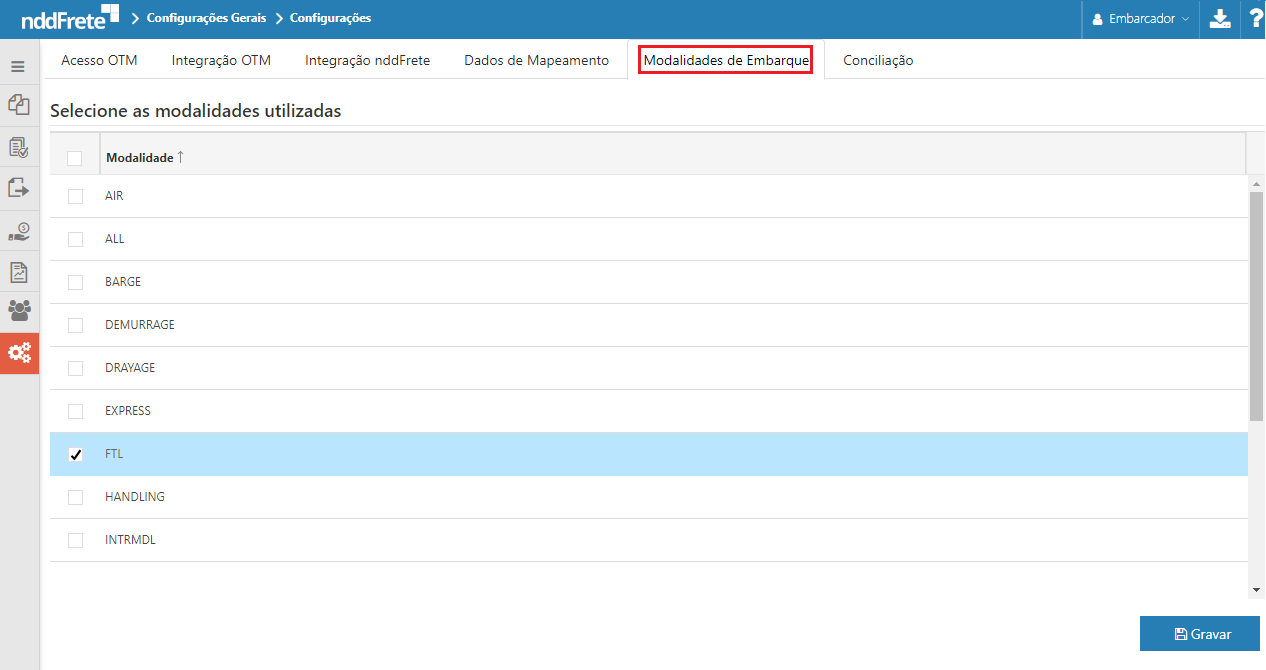
Task: Switch to the Integração OTM tab
Action: point(221,60)
